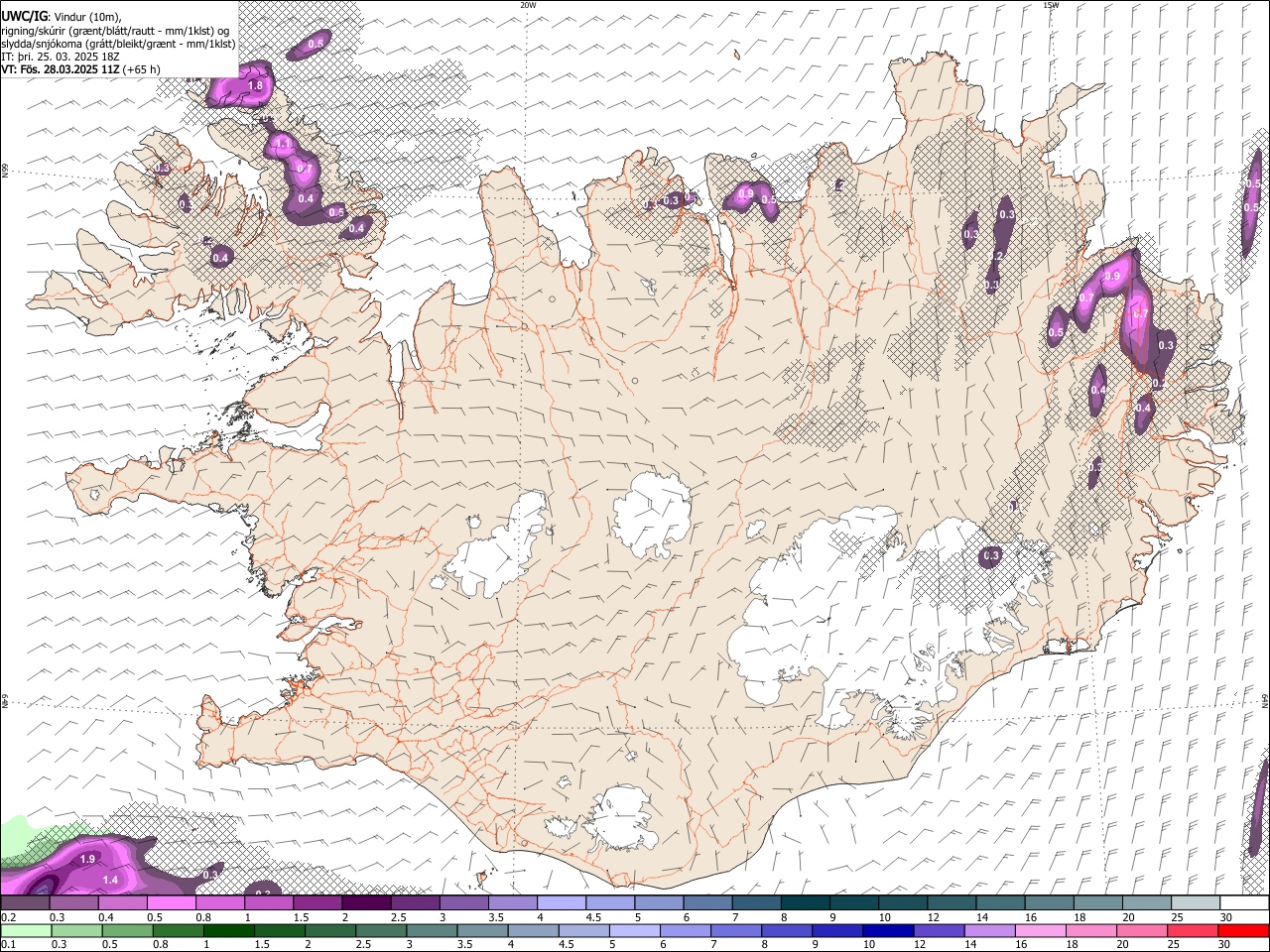Click the '0.2' label under the upper legend row

(x=9, y=917)
